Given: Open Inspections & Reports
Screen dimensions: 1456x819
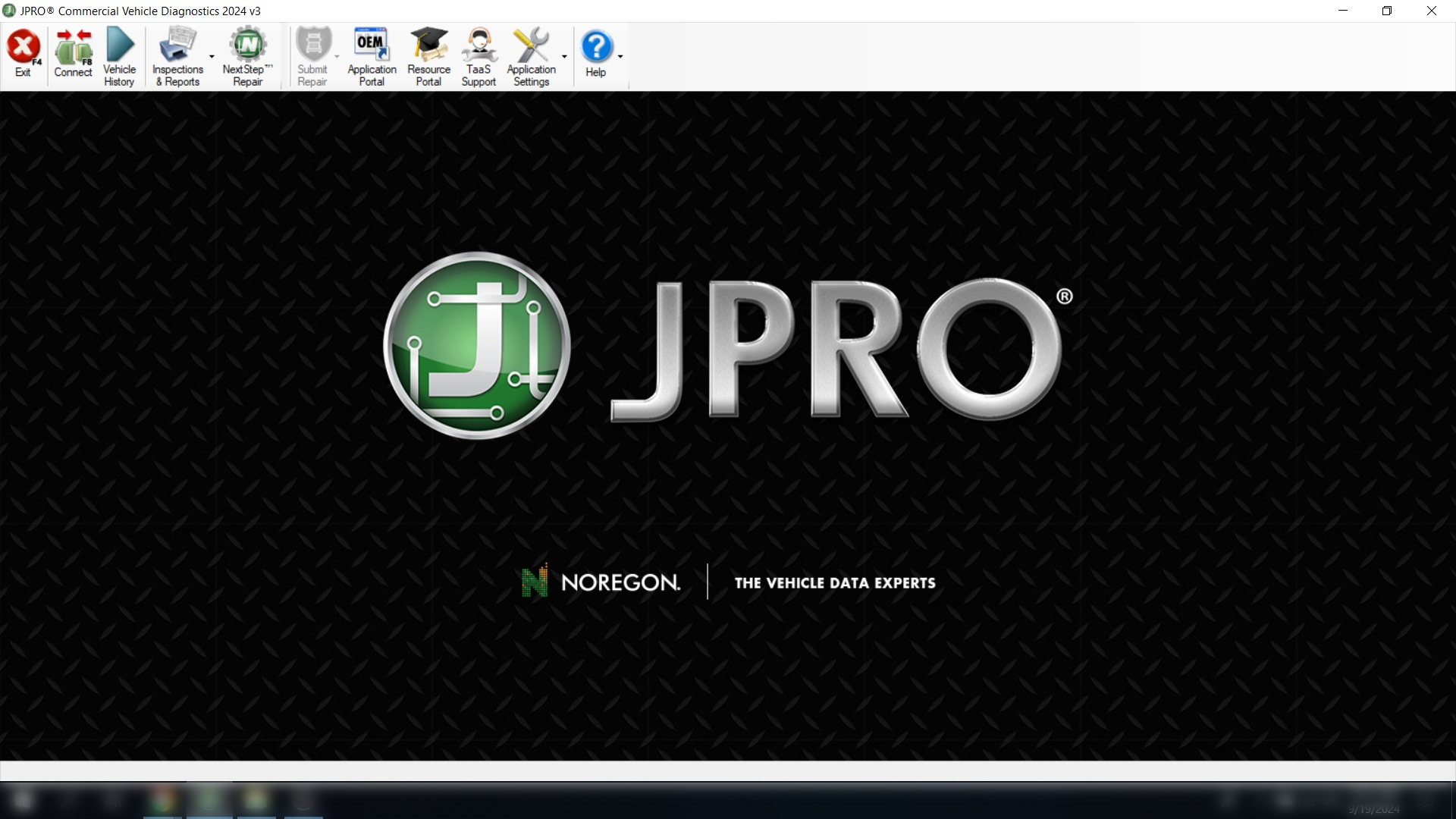Looking at the screenshot, I should 177,57.
